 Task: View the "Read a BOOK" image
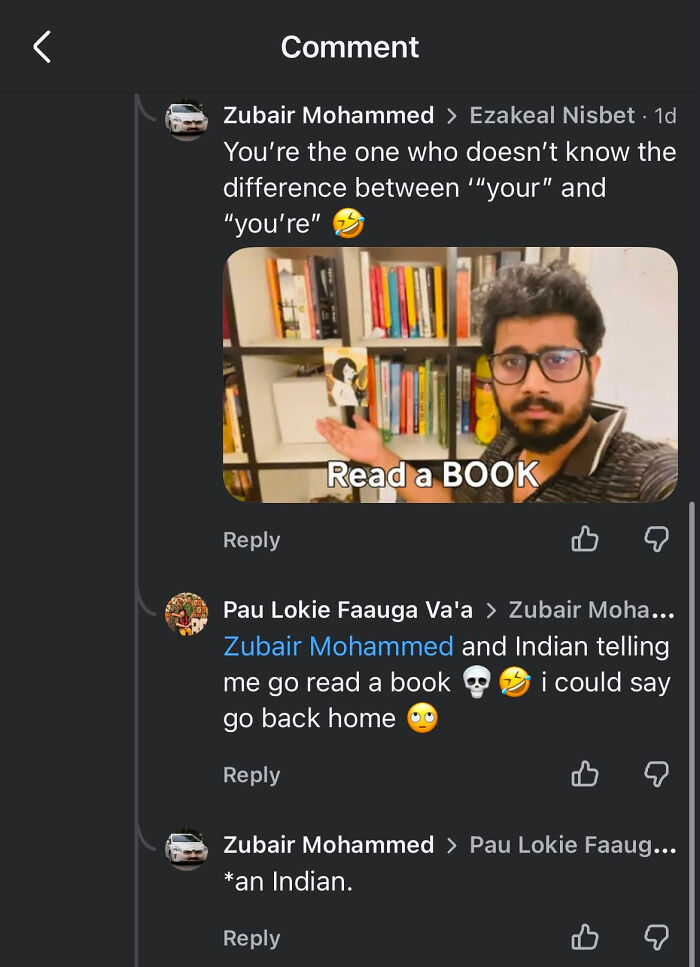[x=450, y=374]
